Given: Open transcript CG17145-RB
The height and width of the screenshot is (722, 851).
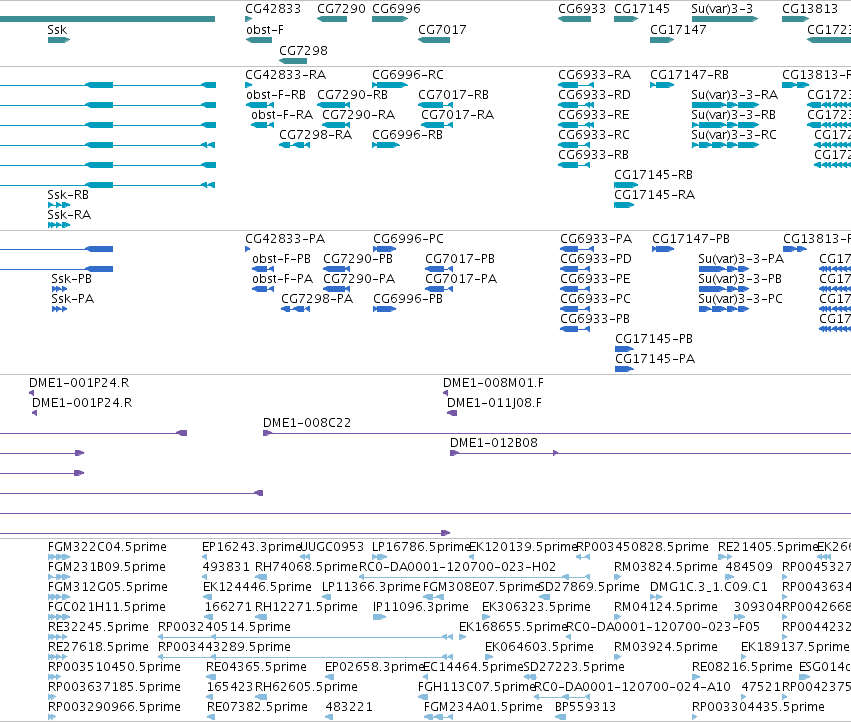Looking at the screenshot, I should [x=653, y=174].
